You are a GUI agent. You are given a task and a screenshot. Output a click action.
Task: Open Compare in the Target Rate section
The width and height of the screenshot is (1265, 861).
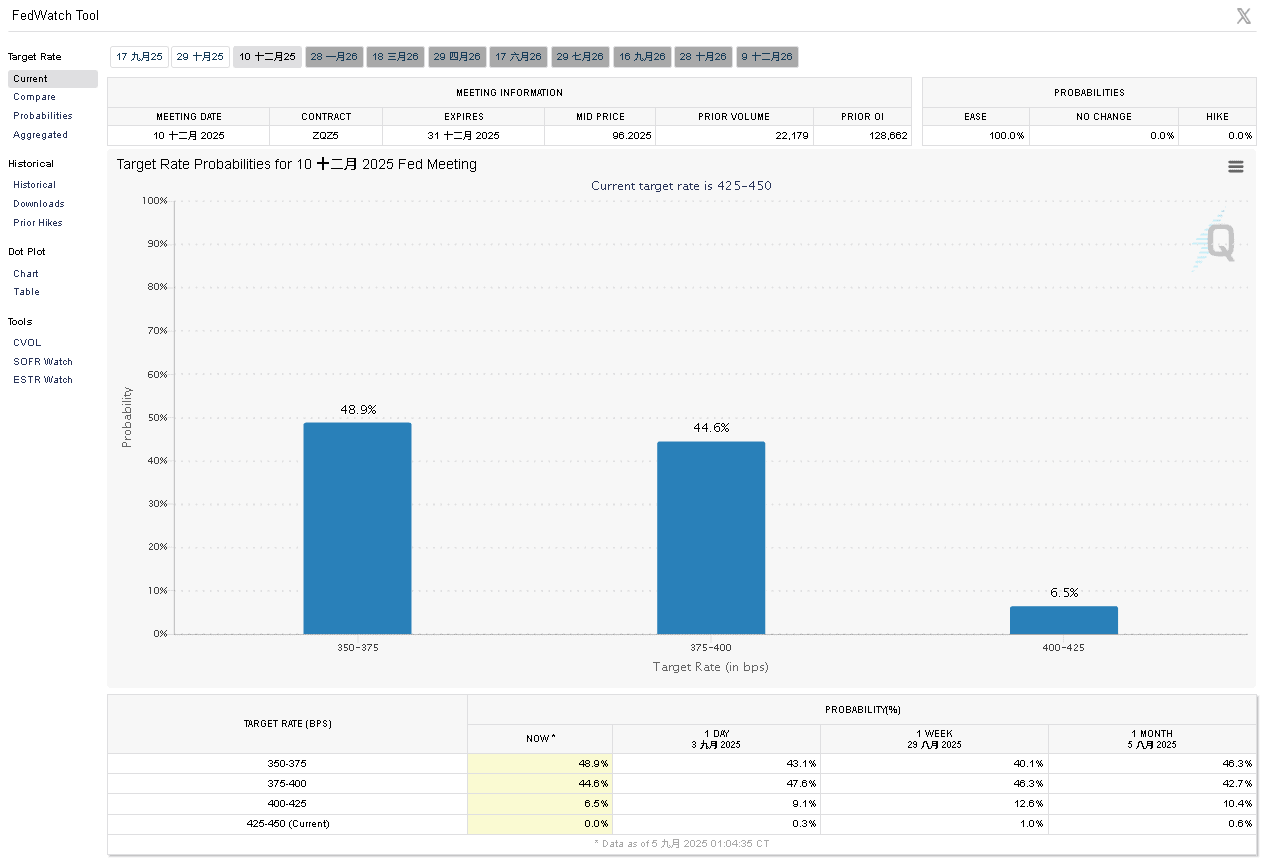pos(34,97)
